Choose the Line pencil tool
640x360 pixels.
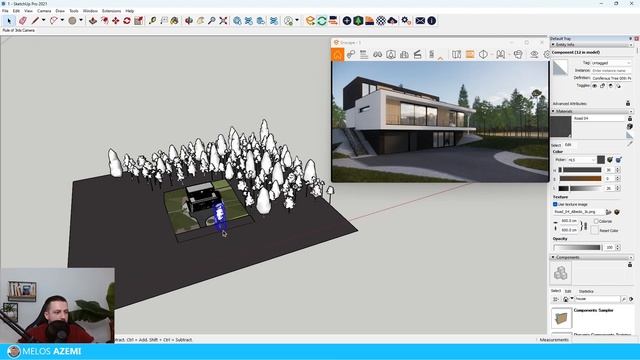(x=36, y=20)
